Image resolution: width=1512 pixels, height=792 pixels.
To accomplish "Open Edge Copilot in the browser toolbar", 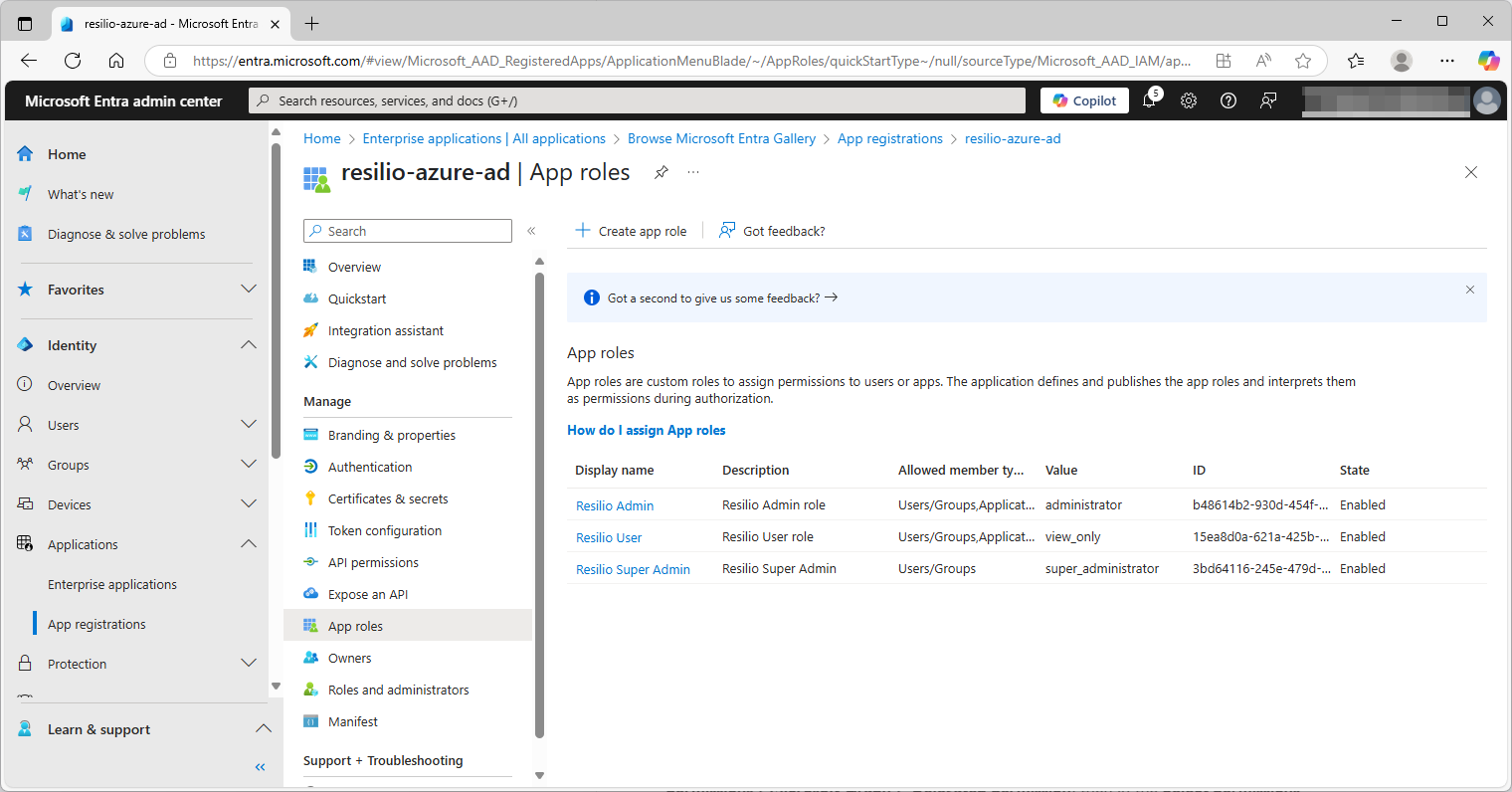I will click(x=1489, y=61).
